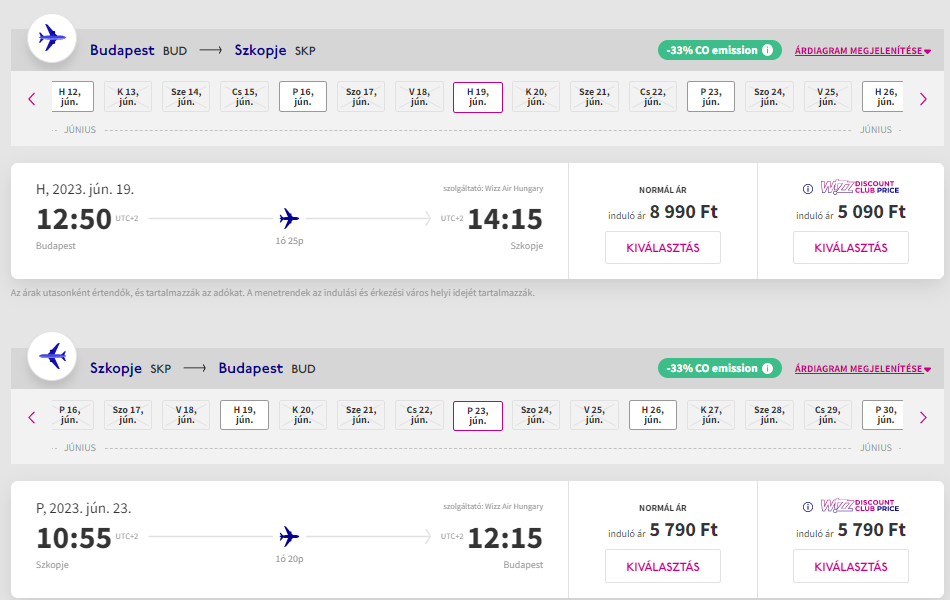Screen dimensions: 950x600
Task: Click the return Szkopje–Budapest airplane logo
Action: point(51,357)
